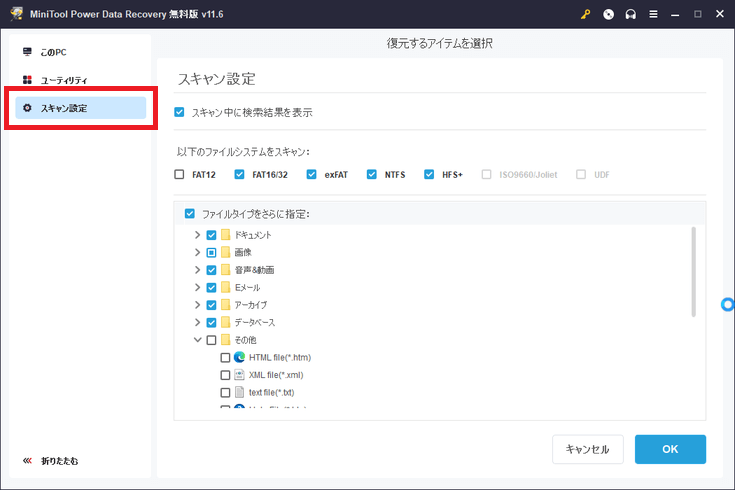This screenshot has height=490, width=735.
Task: Expand the 音声&動画 tree node
Action: (x=197, y=270)
